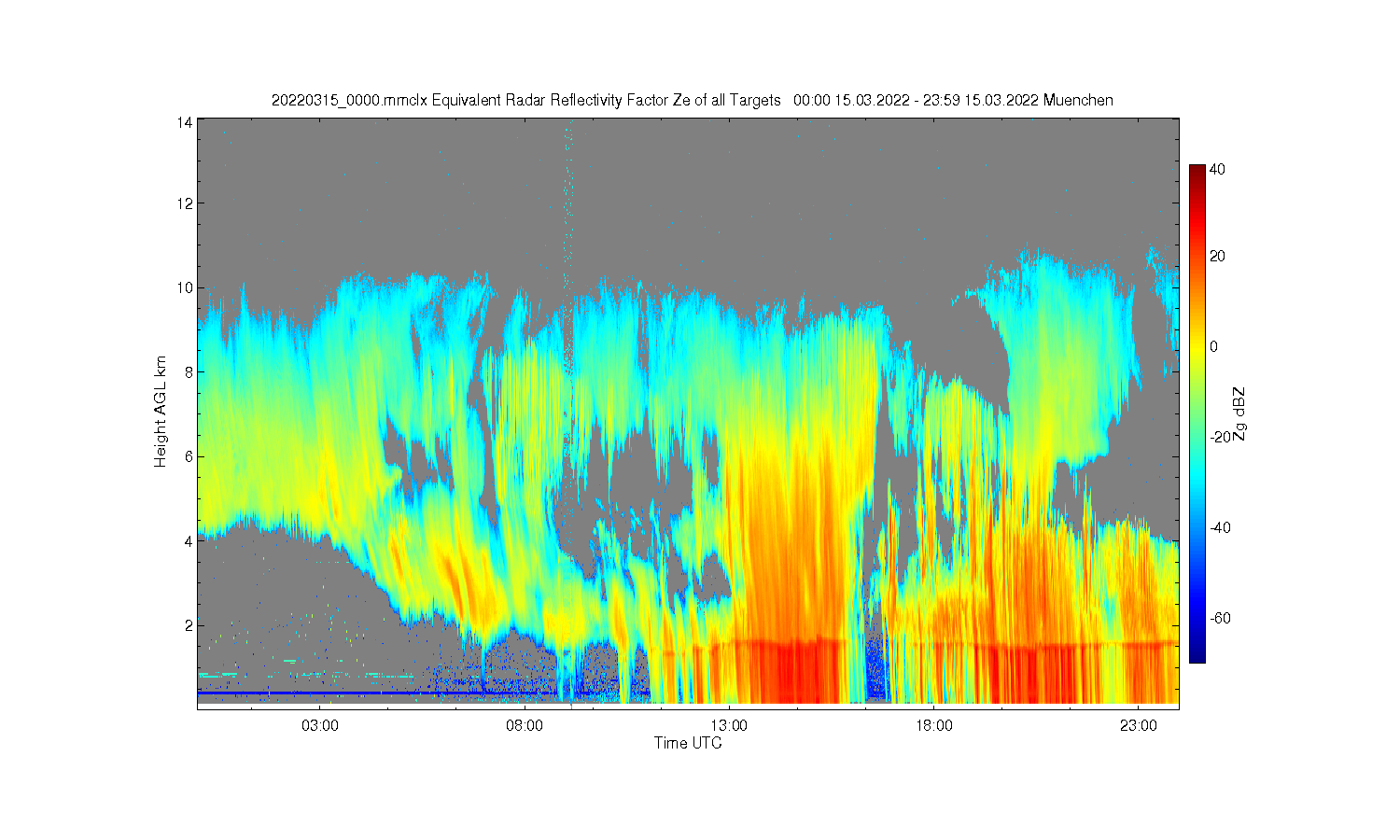The width and height of the screenshot is (1400, 840).
Task: Click the -20 dBZ colorbar value
Action: pos(1220,437)
